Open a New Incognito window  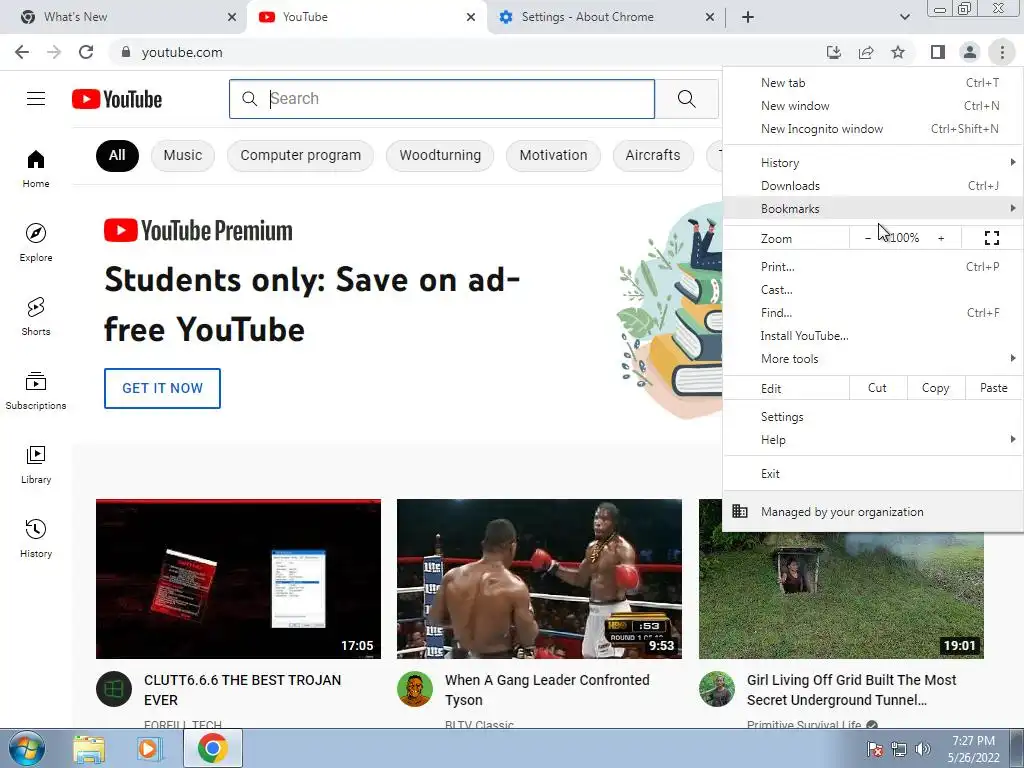click(x=873, y=129)
